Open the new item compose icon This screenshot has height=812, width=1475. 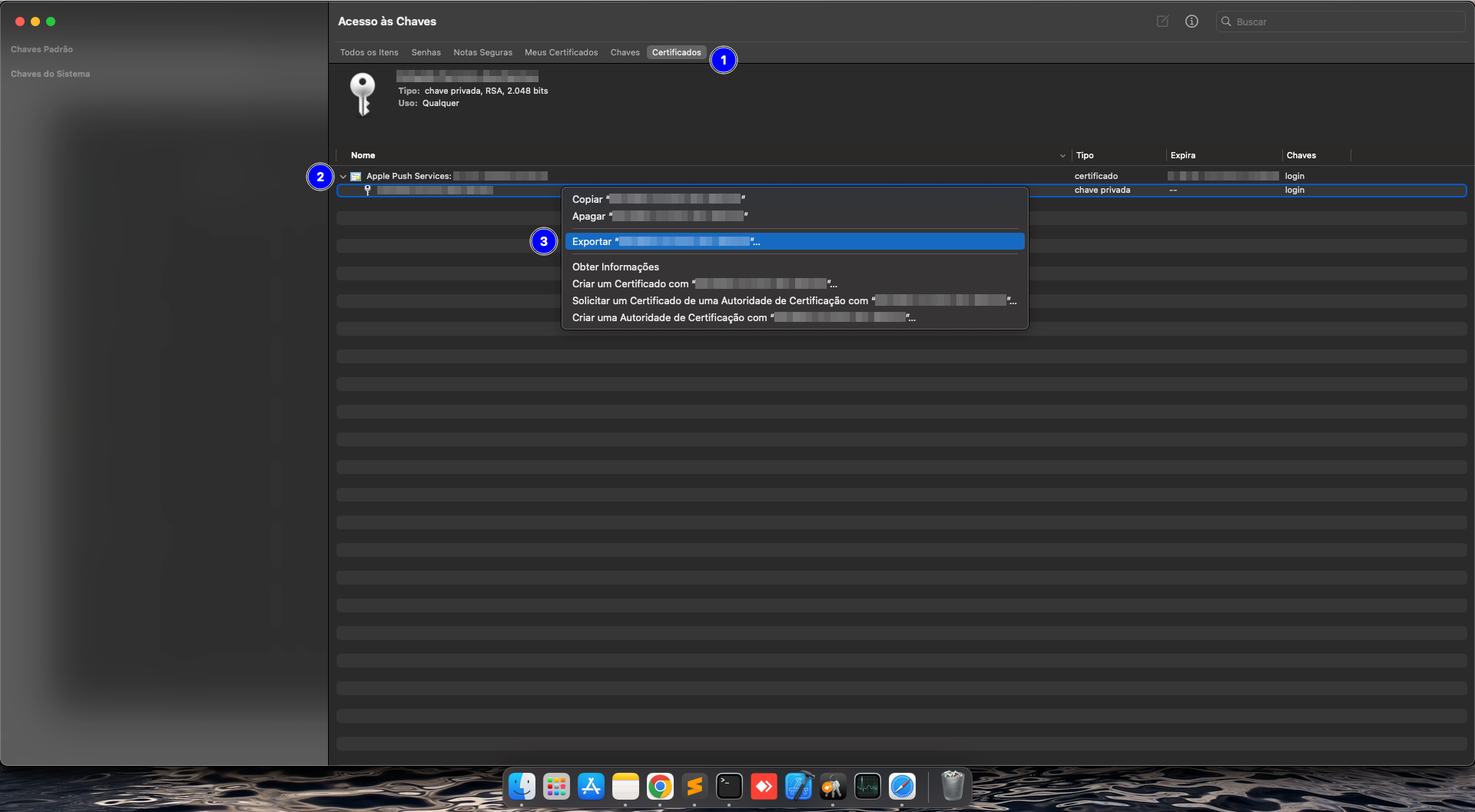[x=1163, y=22]
